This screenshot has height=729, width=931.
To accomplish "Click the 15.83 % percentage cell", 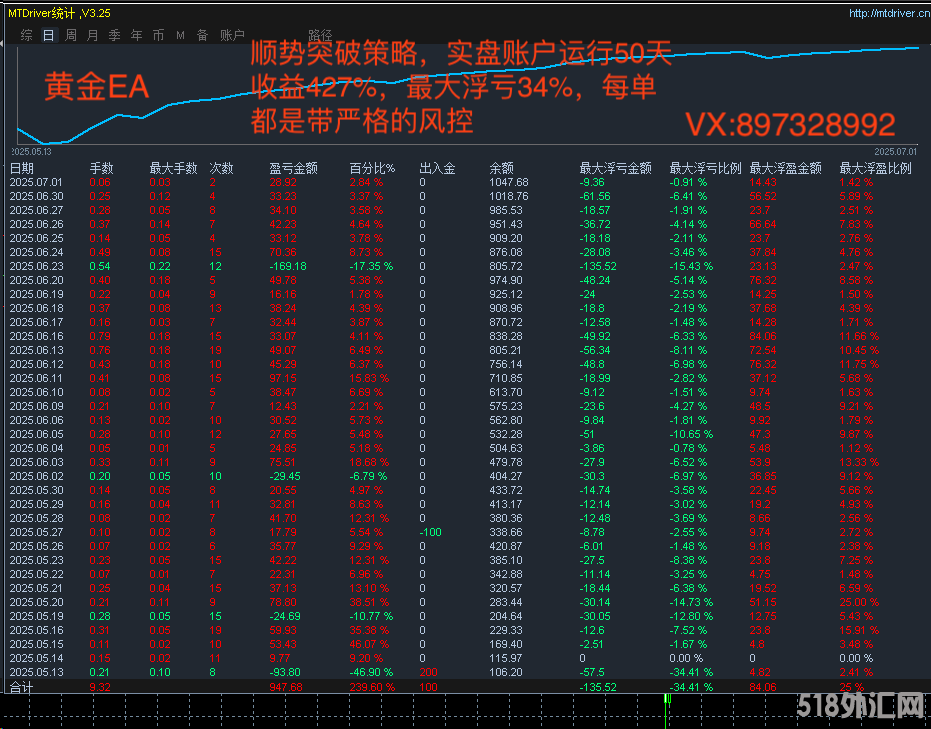I will pyautogui.click(x=369, y=378).
